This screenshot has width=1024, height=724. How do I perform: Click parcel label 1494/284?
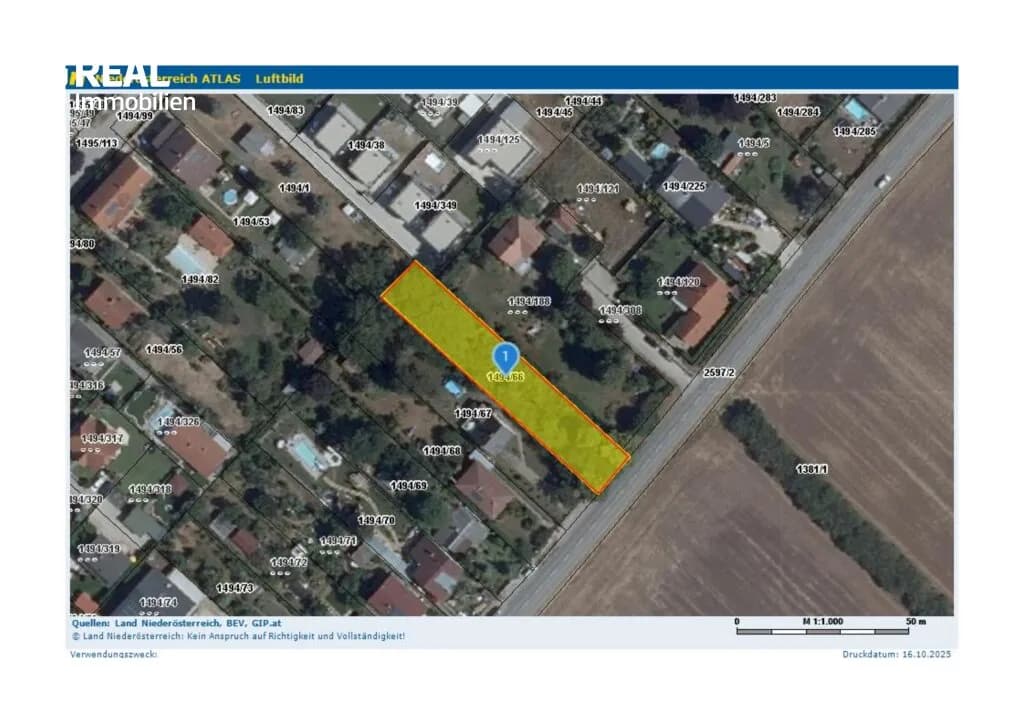(x=798, y=112)
